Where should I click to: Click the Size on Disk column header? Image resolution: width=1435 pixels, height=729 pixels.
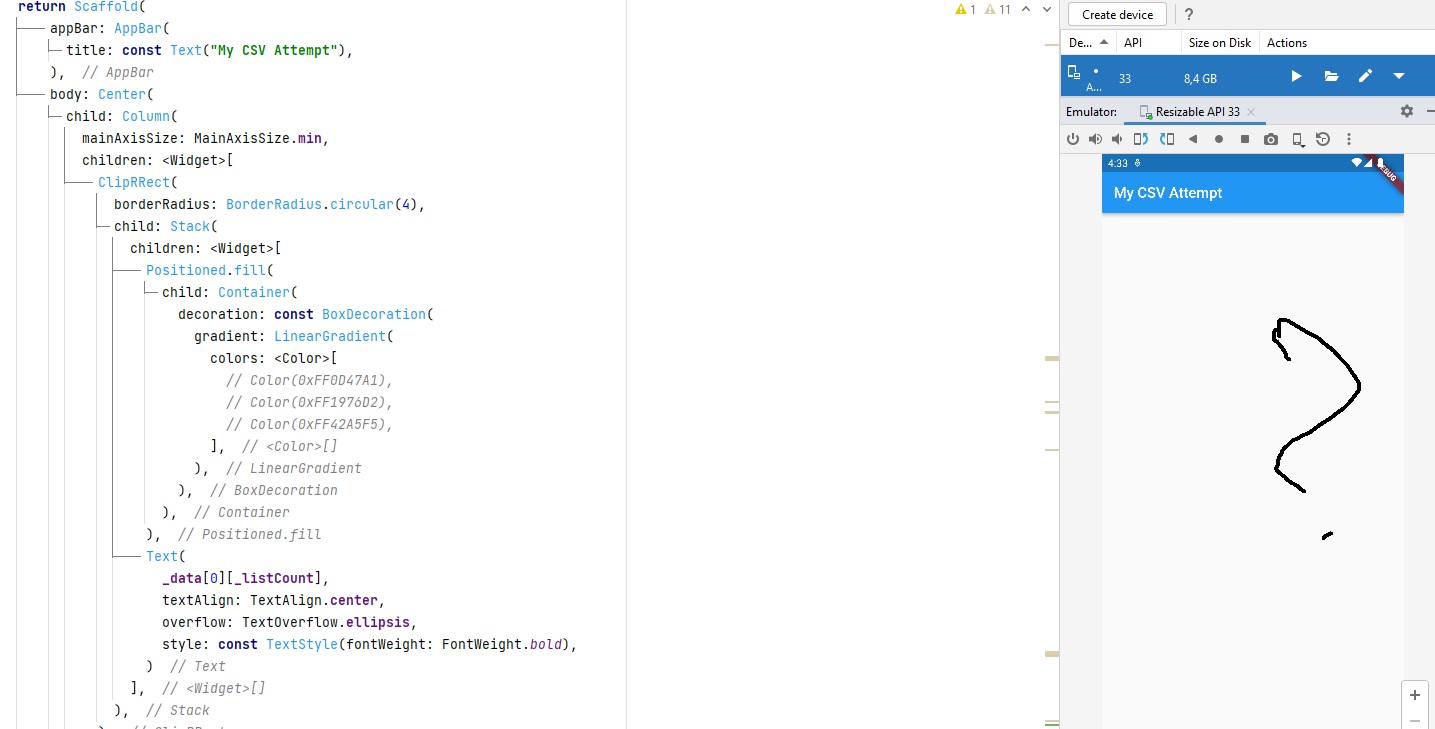1220,43
